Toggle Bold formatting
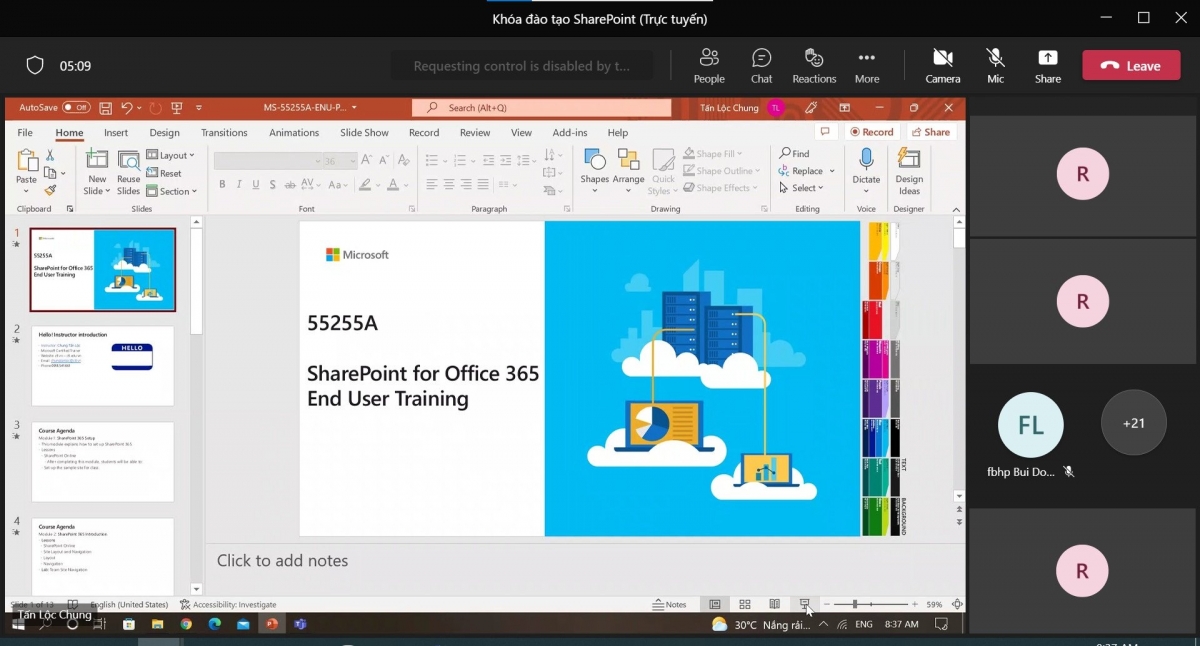Screen dimensions: 1200x646 [222, 184]
